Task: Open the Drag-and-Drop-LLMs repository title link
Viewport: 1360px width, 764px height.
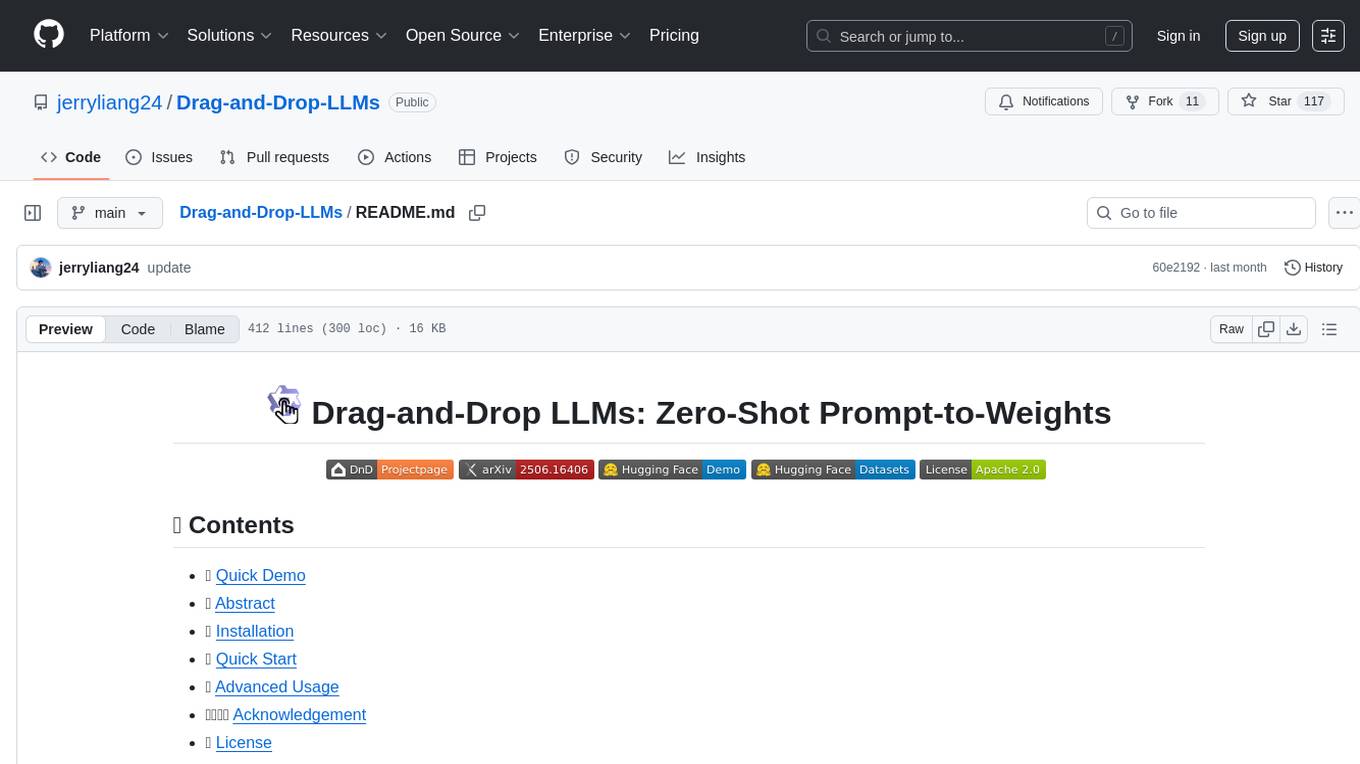Action: point(278,102)
